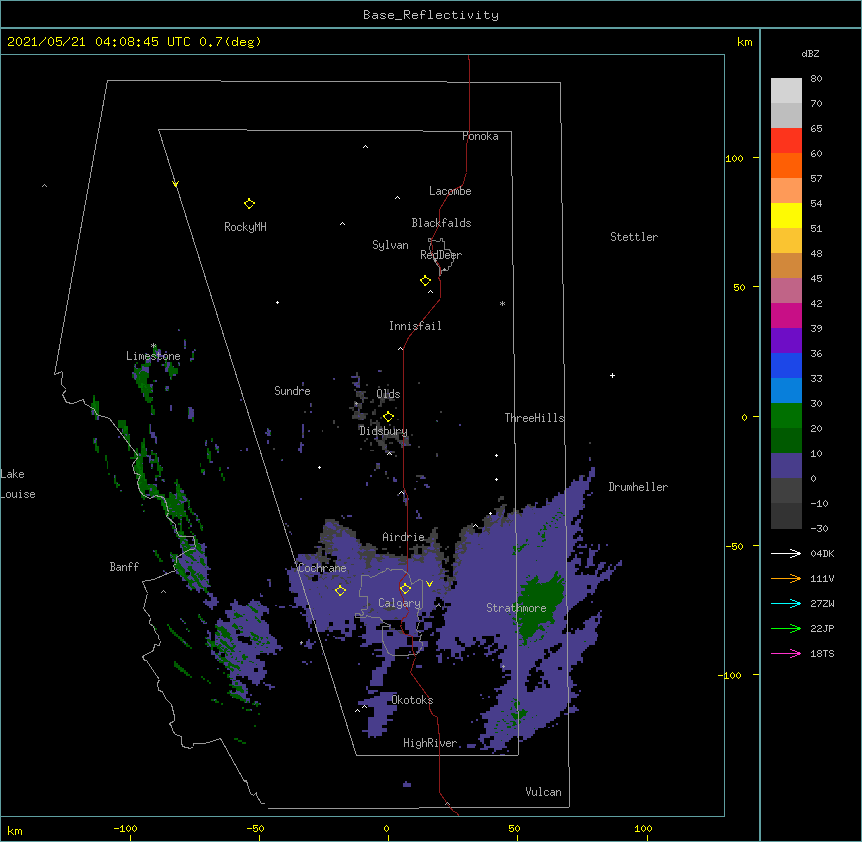Click the Limestone label on map
862x842 pixels.
pyautogui.click(x=153, y=356)
